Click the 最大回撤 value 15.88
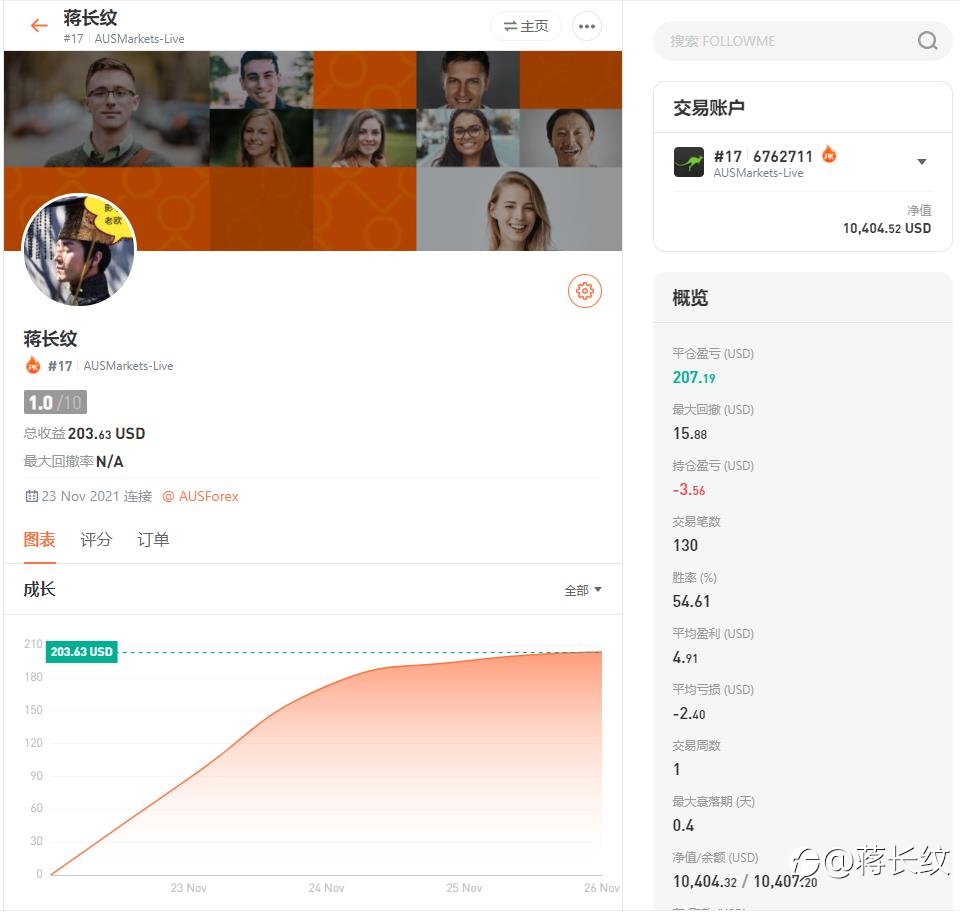 point(689,434)
